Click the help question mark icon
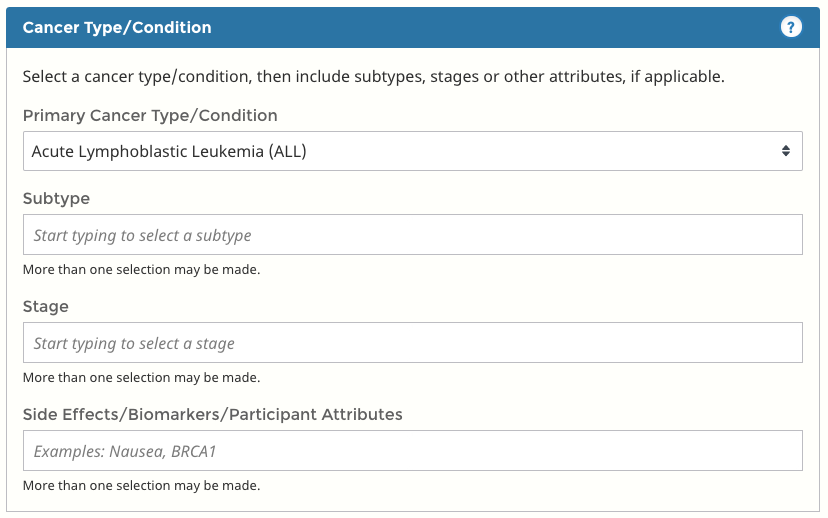Image resolution: width=828 pixels, height=518 pixels. pyautogui.click(x=791, y=28)
